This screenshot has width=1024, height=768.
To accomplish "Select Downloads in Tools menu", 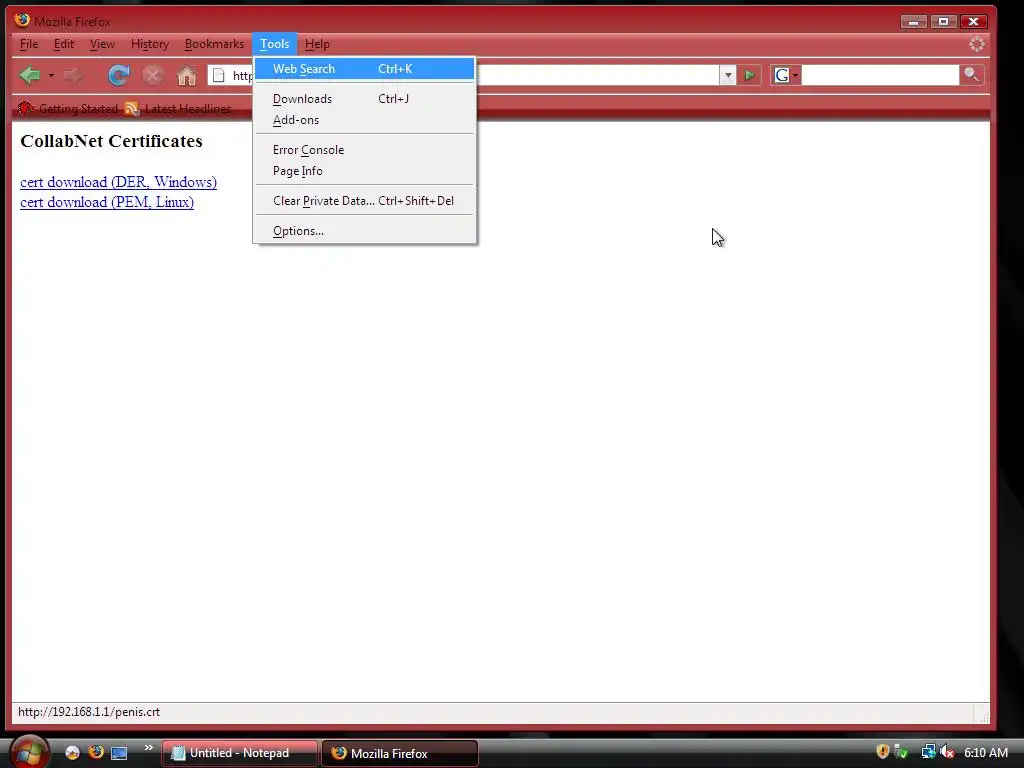I will [x=364, y=99].
